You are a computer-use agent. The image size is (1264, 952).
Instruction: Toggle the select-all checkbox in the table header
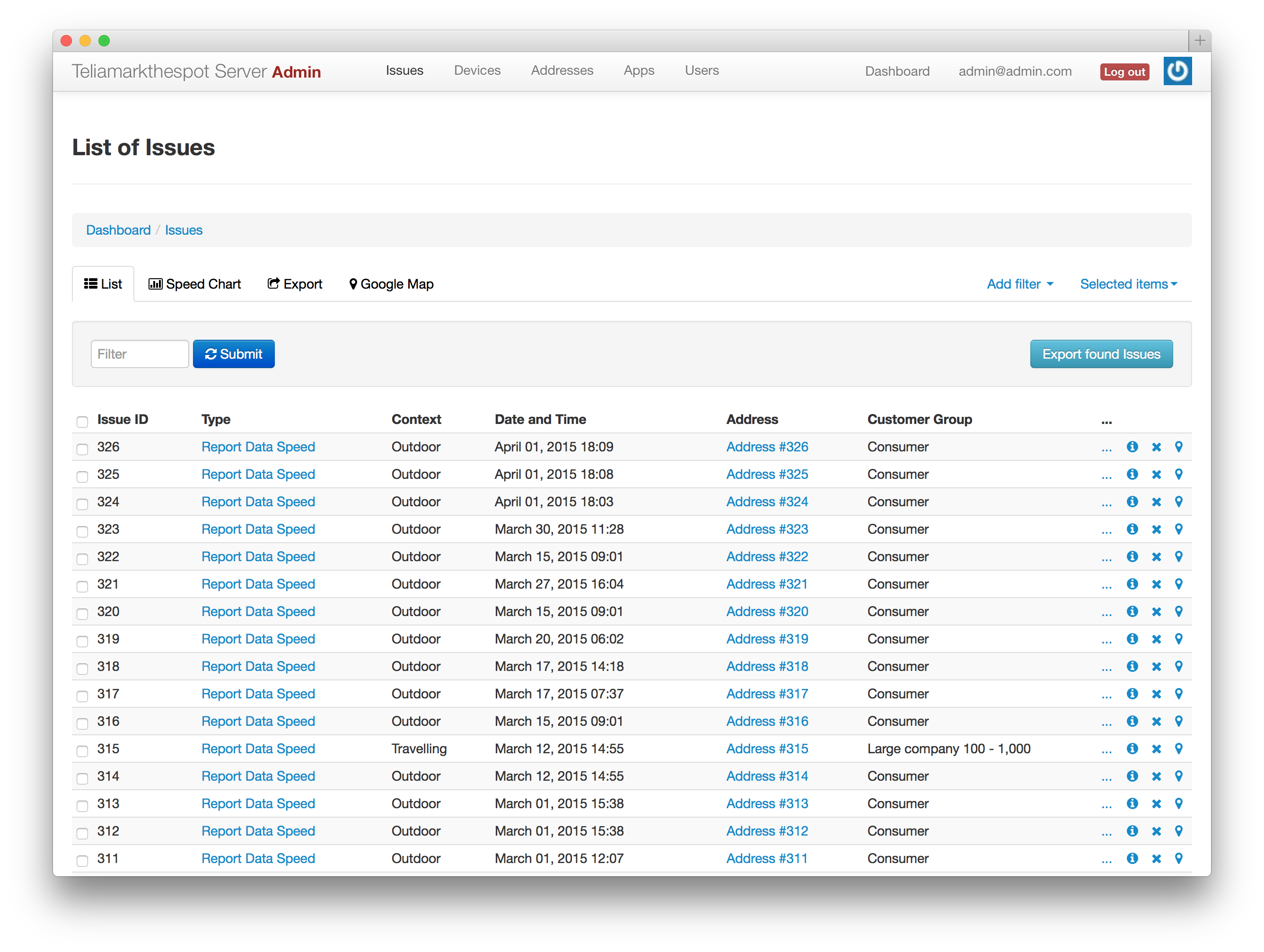[x=82, y=422]
